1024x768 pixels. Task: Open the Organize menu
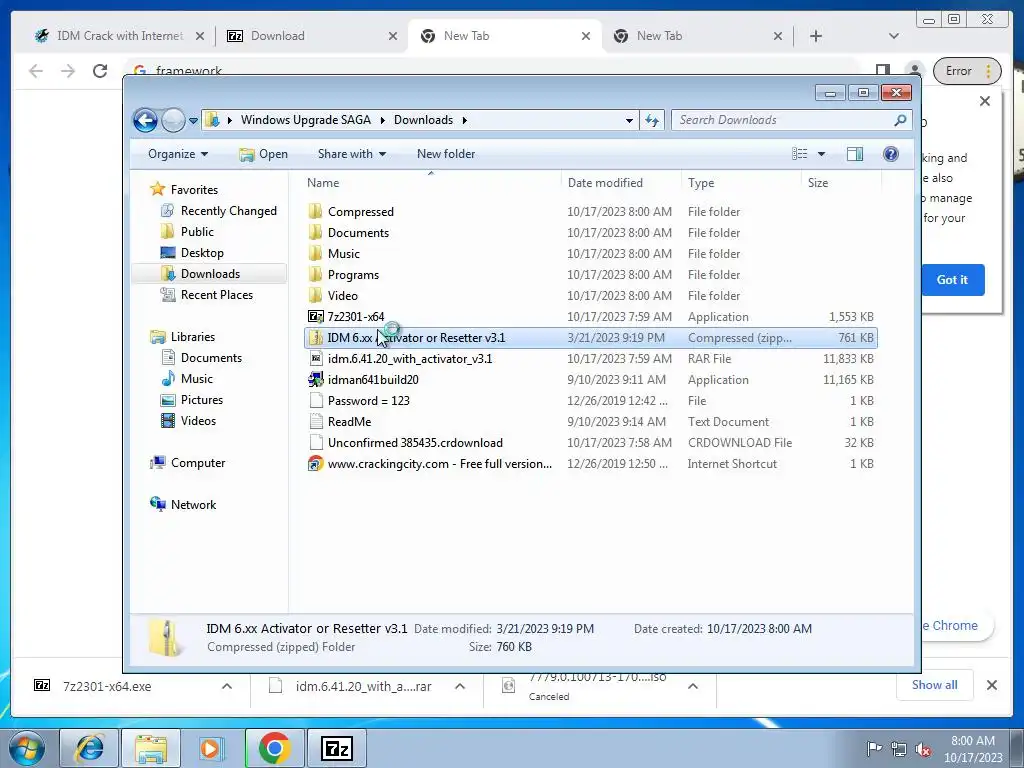pos(178,154)
